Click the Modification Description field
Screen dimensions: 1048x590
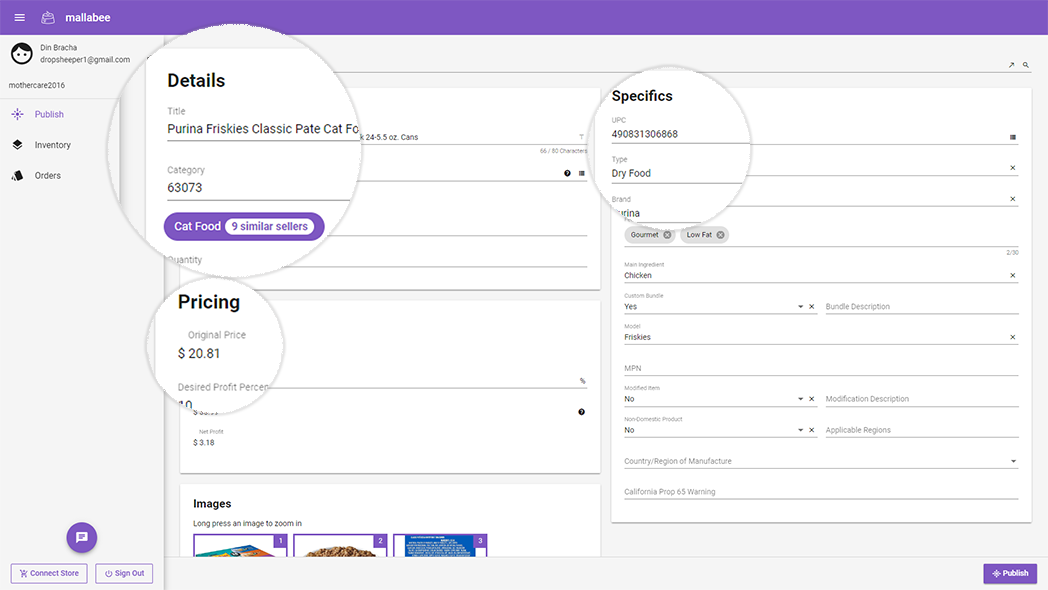tap(922, 399)
